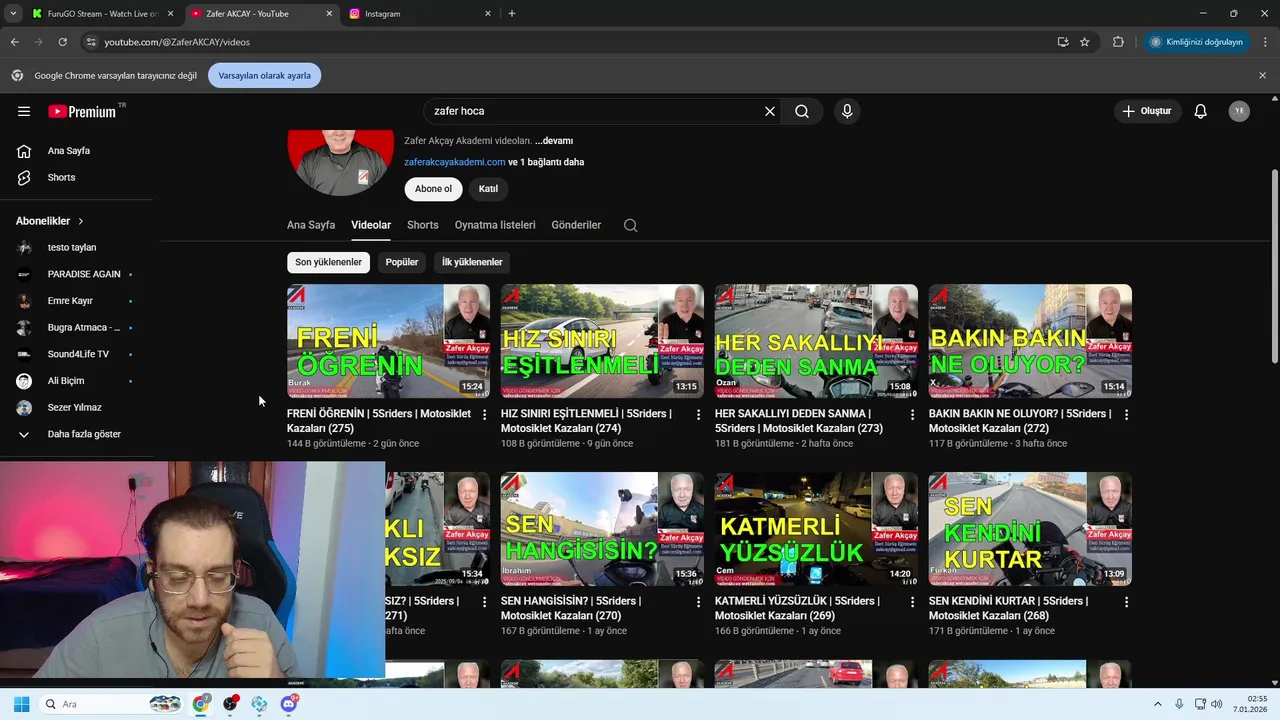Filter videos by Popüler chip

(402, 262)
